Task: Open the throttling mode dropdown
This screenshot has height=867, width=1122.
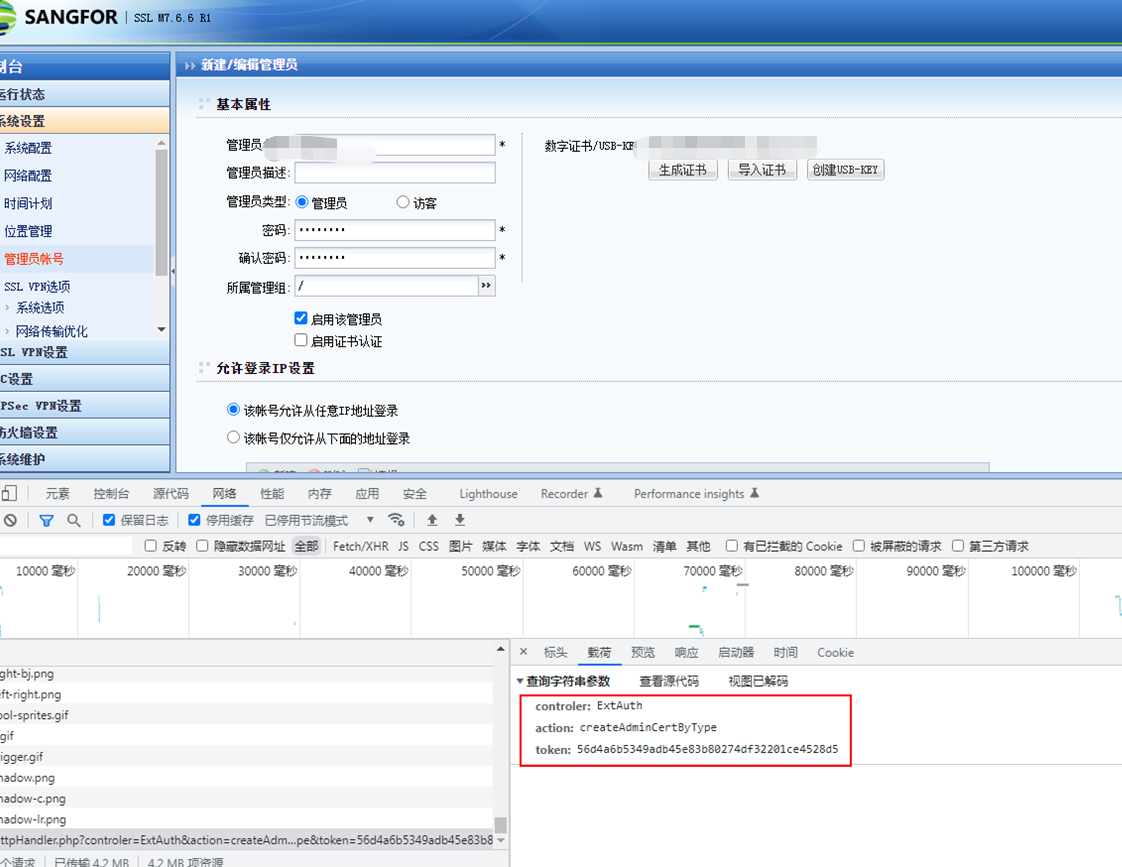Action: pyautogui.click(x=369, y=520)
